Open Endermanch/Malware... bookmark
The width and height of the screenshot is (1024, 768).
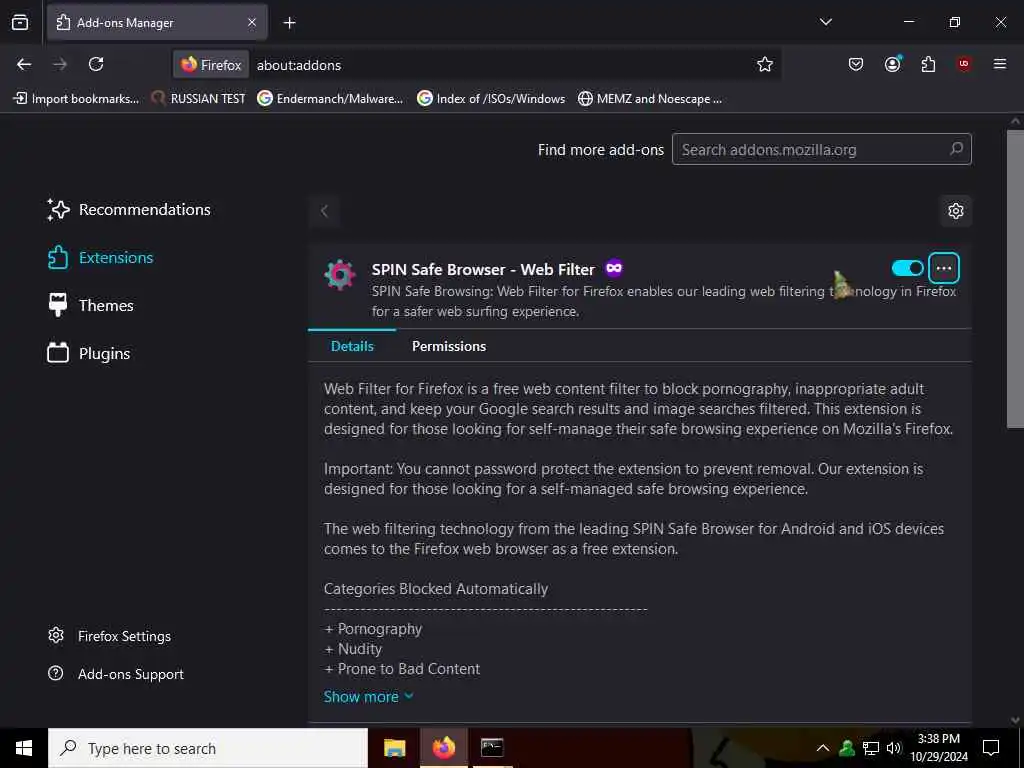(330, 99)
